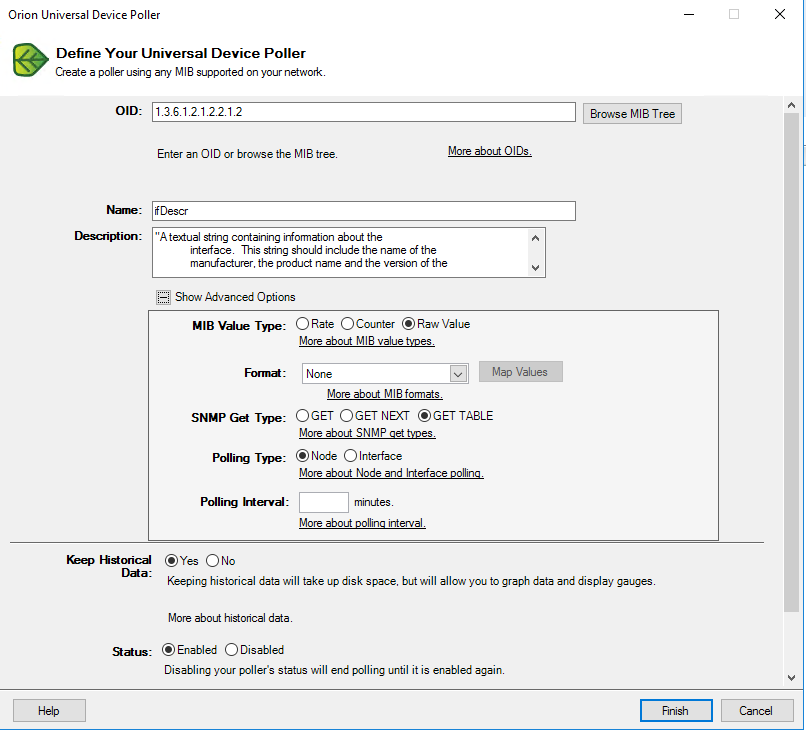Screen dimensions: 806x732
Task: Choose GET NEXT SNMP get type
Action: 346,415
